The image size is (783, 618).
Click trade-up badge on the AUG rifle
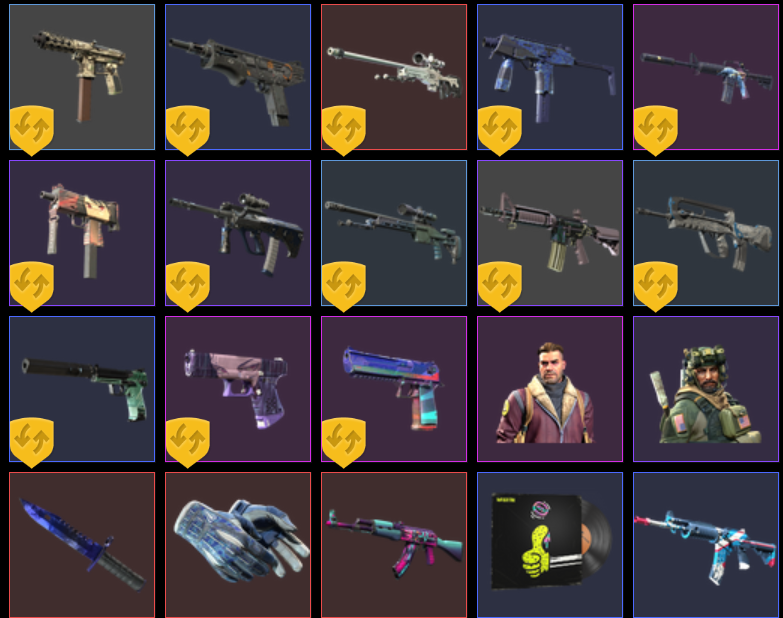188,287
